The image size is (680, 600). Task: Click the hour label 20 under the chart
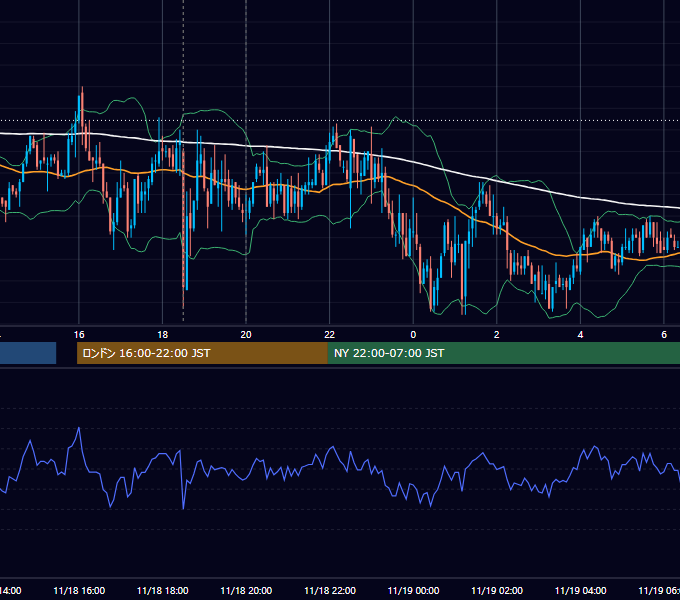pyautogui.click(x=246, y=335)
